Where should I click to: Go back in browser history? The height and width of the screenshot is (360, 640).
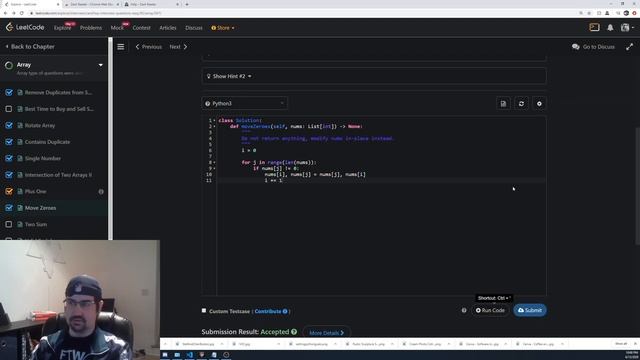pos(5,13)
